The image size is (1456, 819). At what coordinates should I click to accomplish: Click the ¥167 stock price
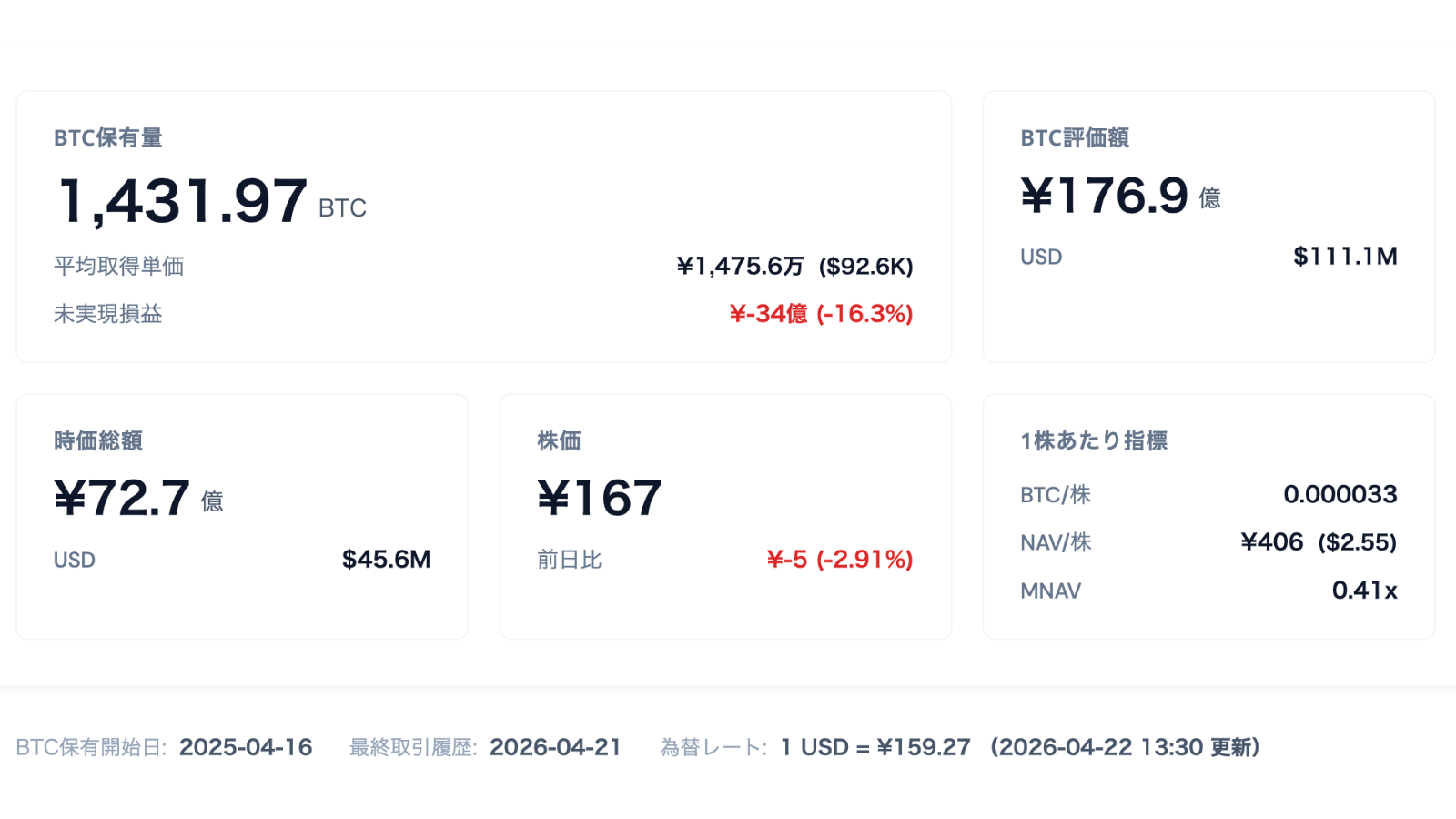pyautogui.click(x=598, y=496)
